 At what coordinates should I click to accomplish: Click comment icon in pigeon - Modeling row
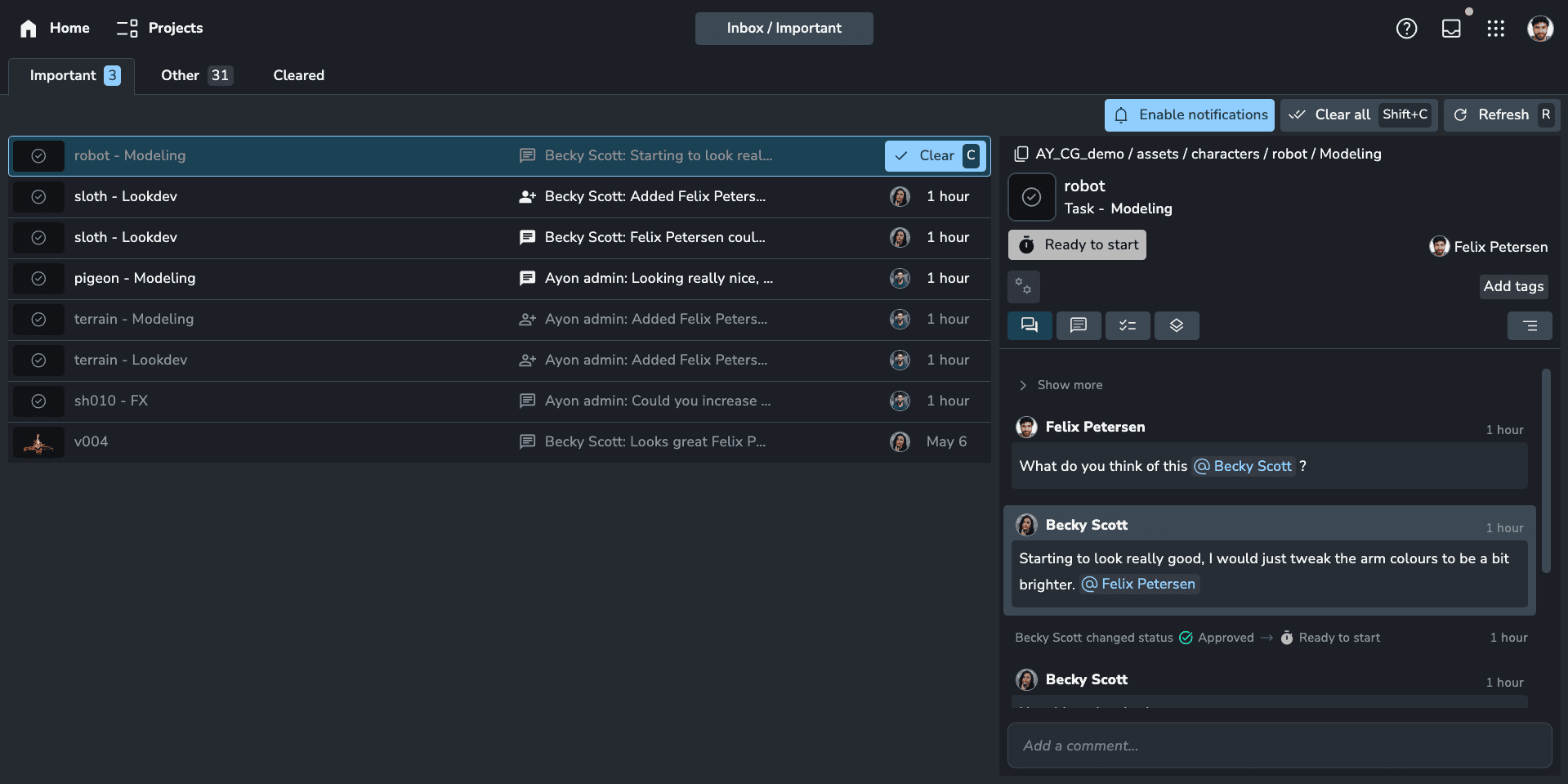528,279
